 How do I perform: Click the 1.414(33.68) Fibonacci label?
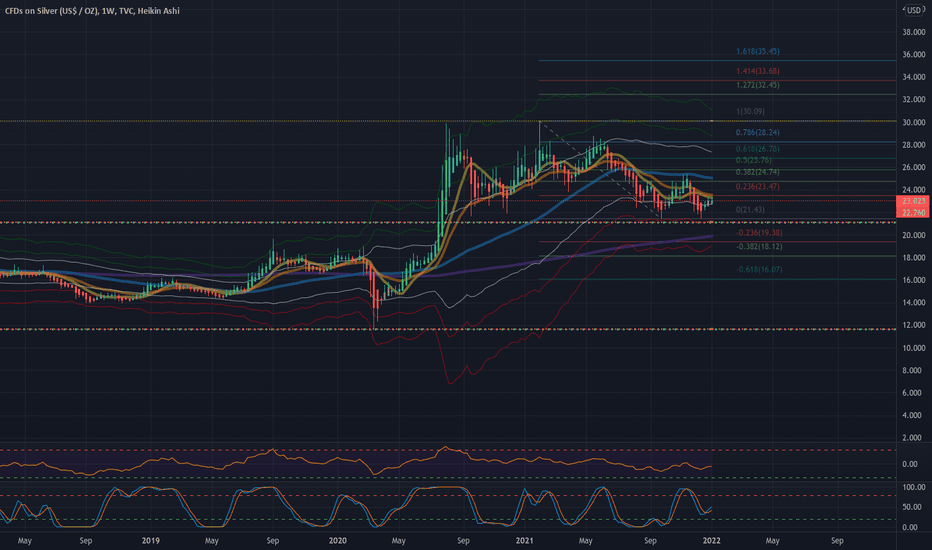[758, 71]
